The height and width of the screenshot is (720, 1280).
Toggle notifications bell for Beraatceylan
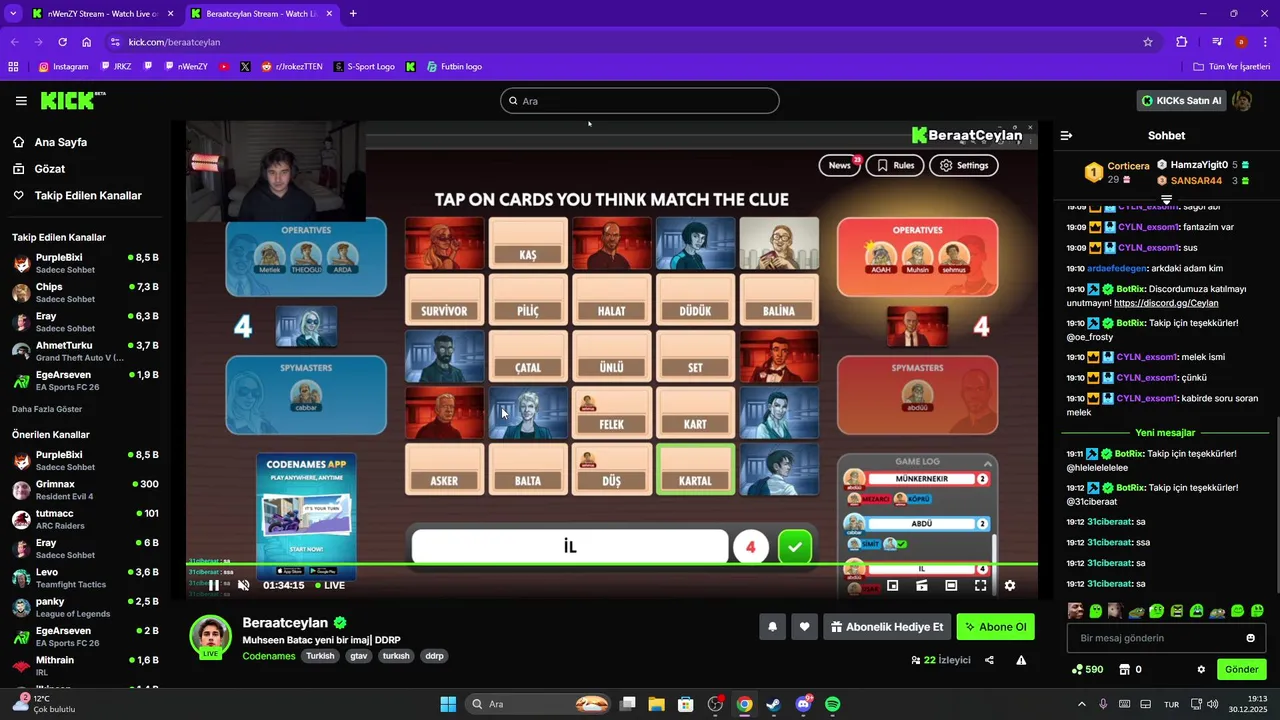(x=772, y=627)
